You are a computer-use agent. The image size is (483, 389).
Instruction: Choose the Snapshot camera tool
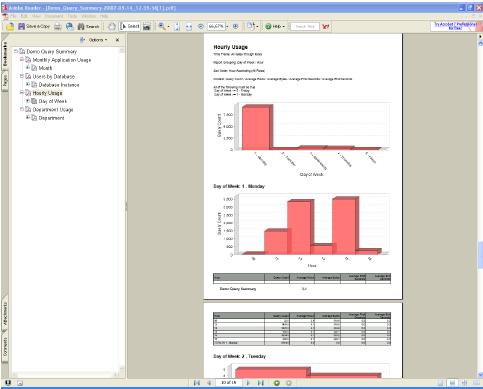coord(147,27)
